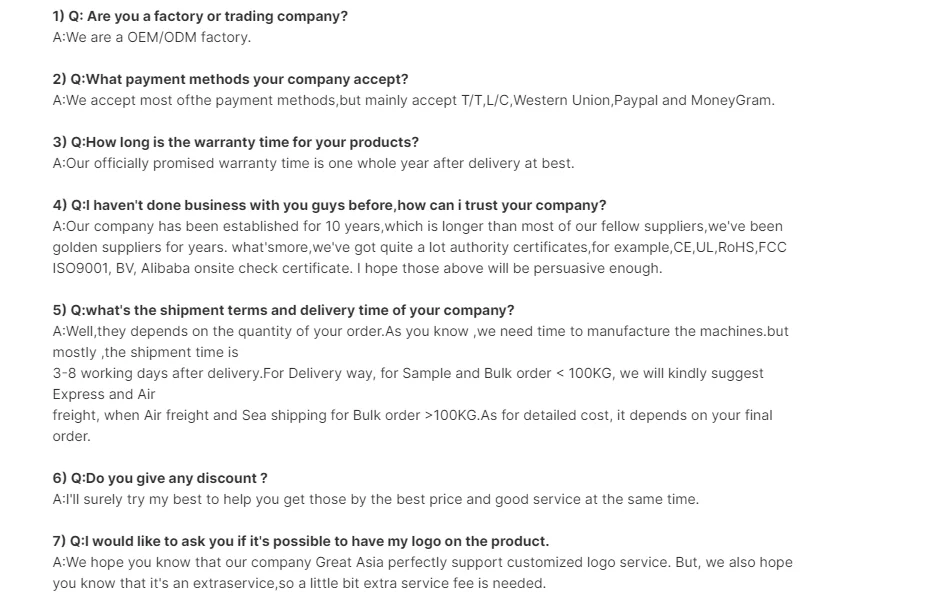Select the best price and good service answer

pyautogui.click(x=375, y=499)
